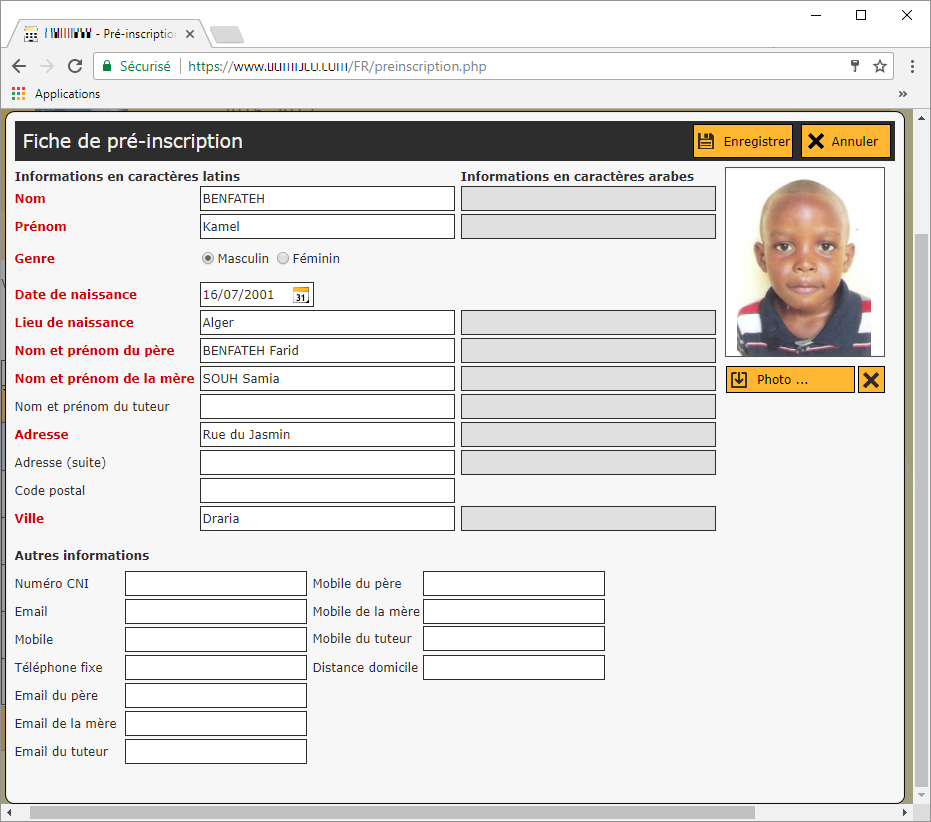This screenshot has height=822, width=931.
Task: Click the empty Adresse (suite) Latin field
Action: pyautogui.click(x=327, y=462)
